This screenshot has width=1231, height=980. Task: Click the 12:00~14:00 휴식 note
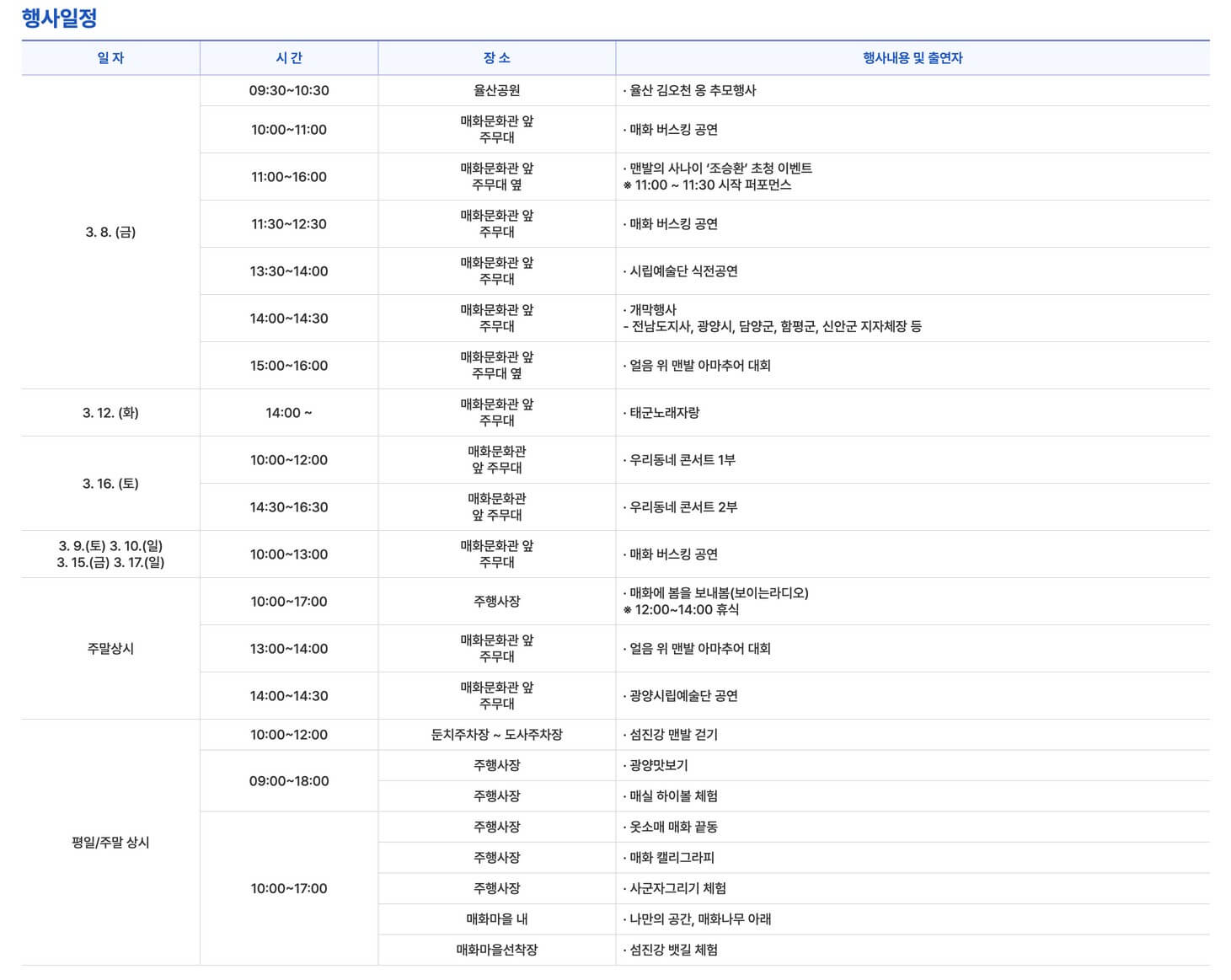[682, 610]
